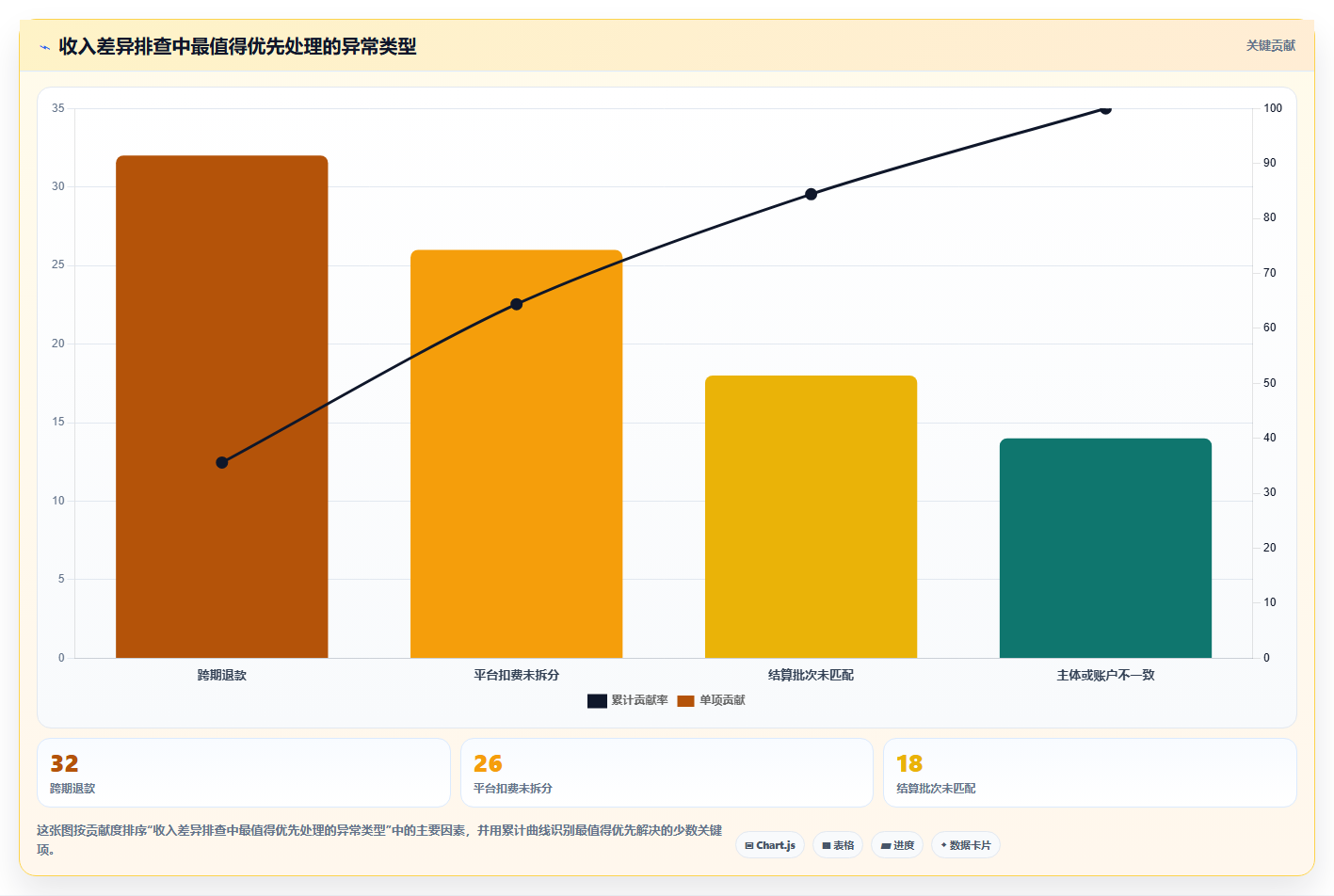Click the 数据卡片 tag chip
Image resolution: width=1334 pixels, height=896 pixels.
(966, 845)
